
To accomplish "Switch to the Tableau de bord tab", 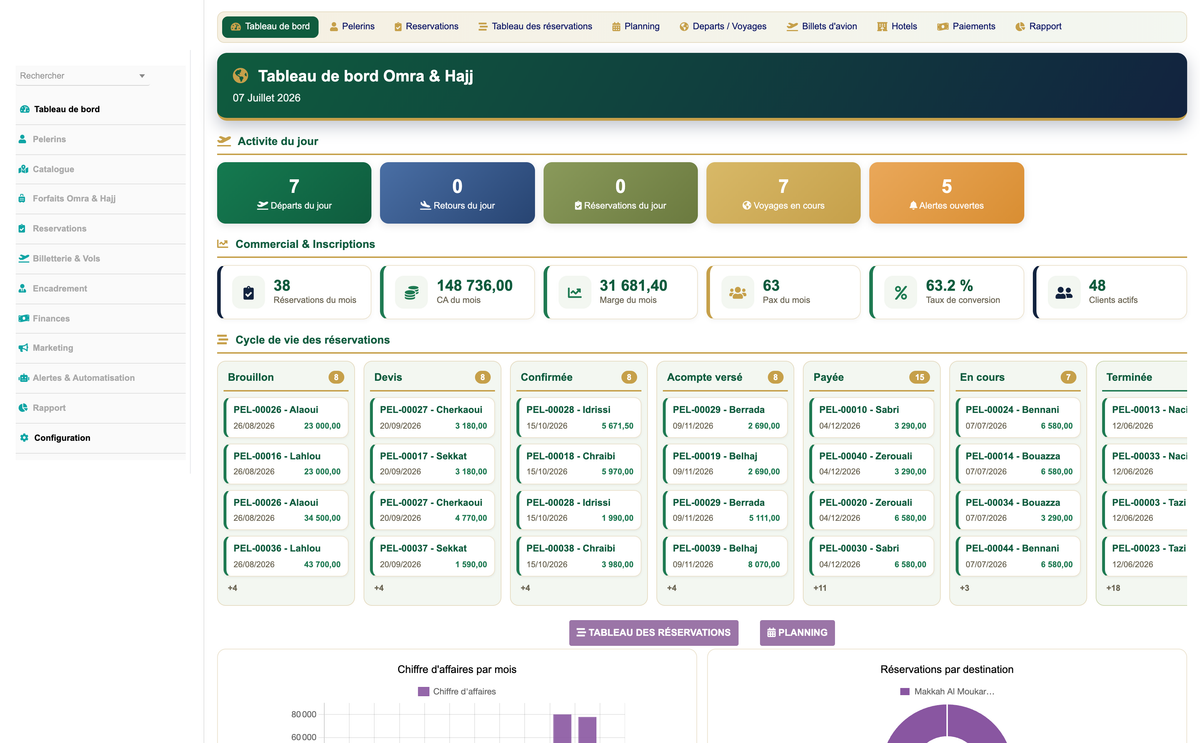I will tap(270, 27).
